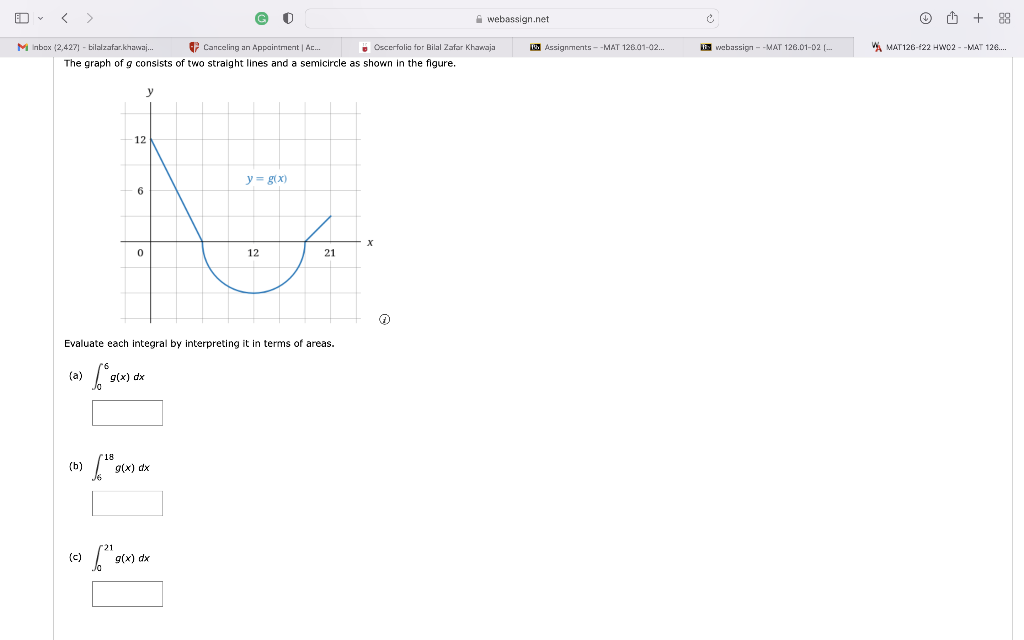
Task: Click the Share icon in Safari toolbar
Action: pyautogui.click(x=952, y=17)
